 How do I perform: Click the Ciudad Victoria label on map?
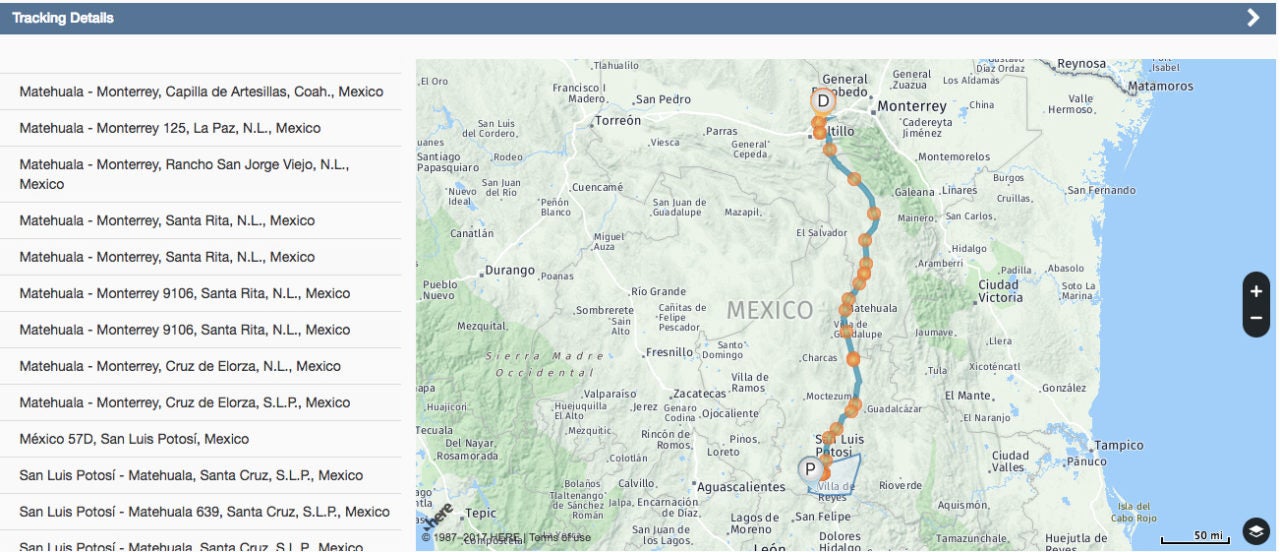(1000, 291)
